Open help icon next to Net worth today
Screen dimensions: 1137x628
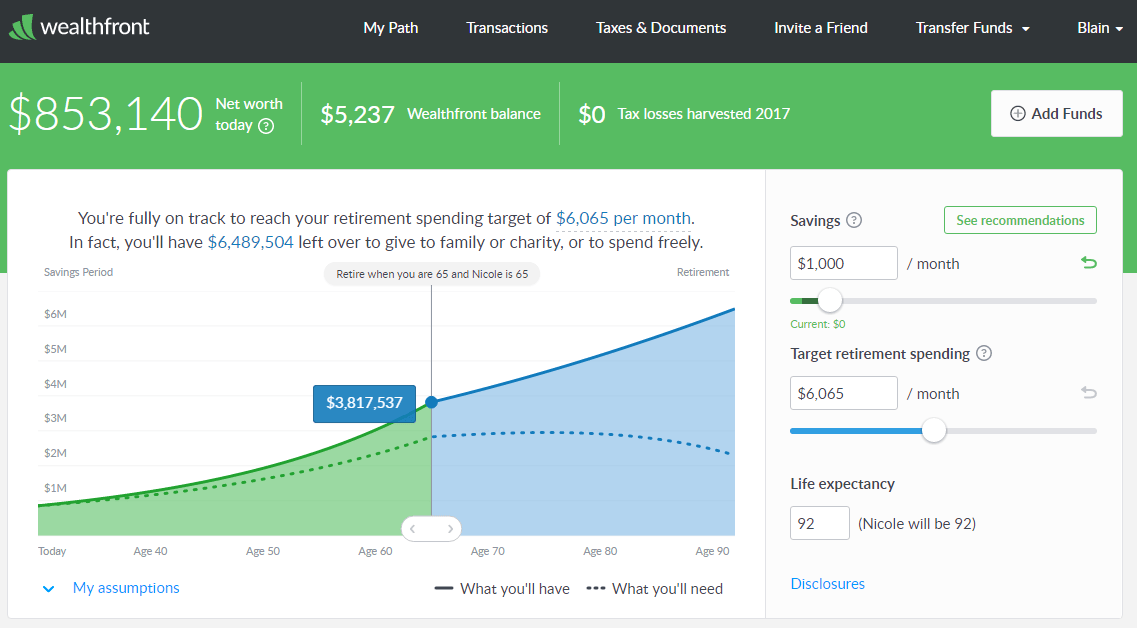[266, 126]
